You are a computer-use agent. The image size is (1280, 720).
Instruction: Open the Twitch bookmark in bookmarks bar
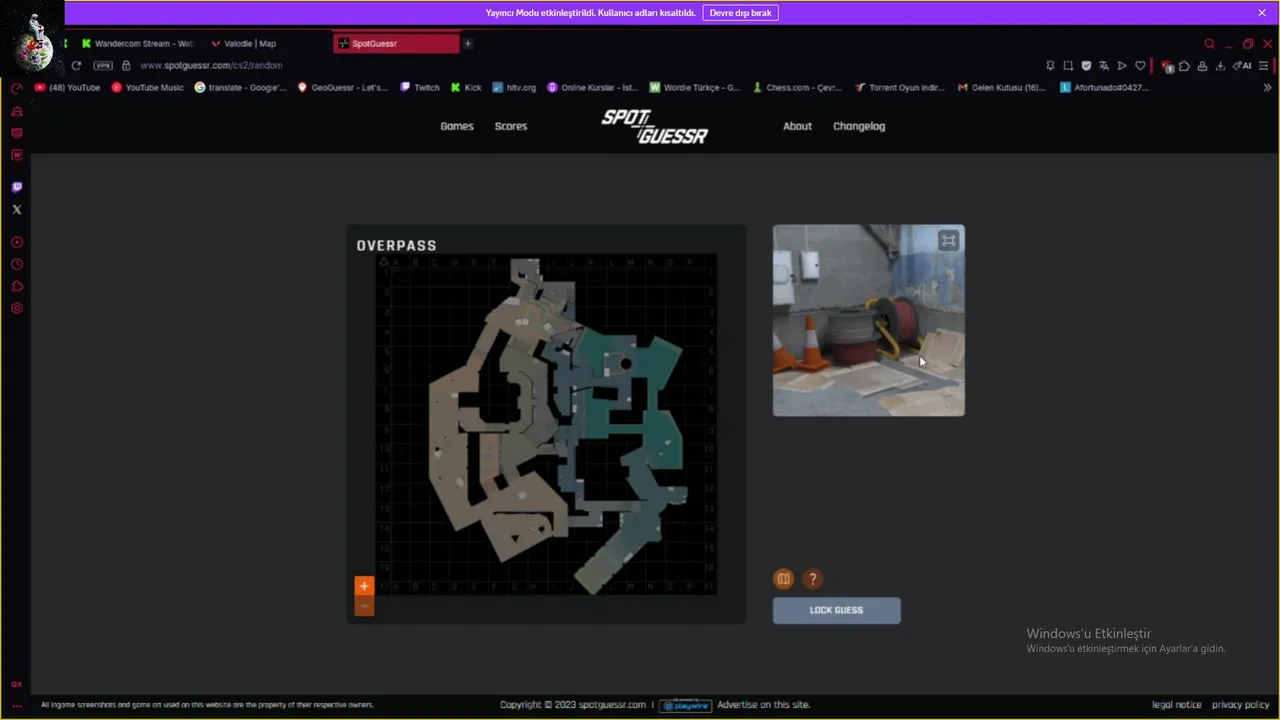(420, 88)
